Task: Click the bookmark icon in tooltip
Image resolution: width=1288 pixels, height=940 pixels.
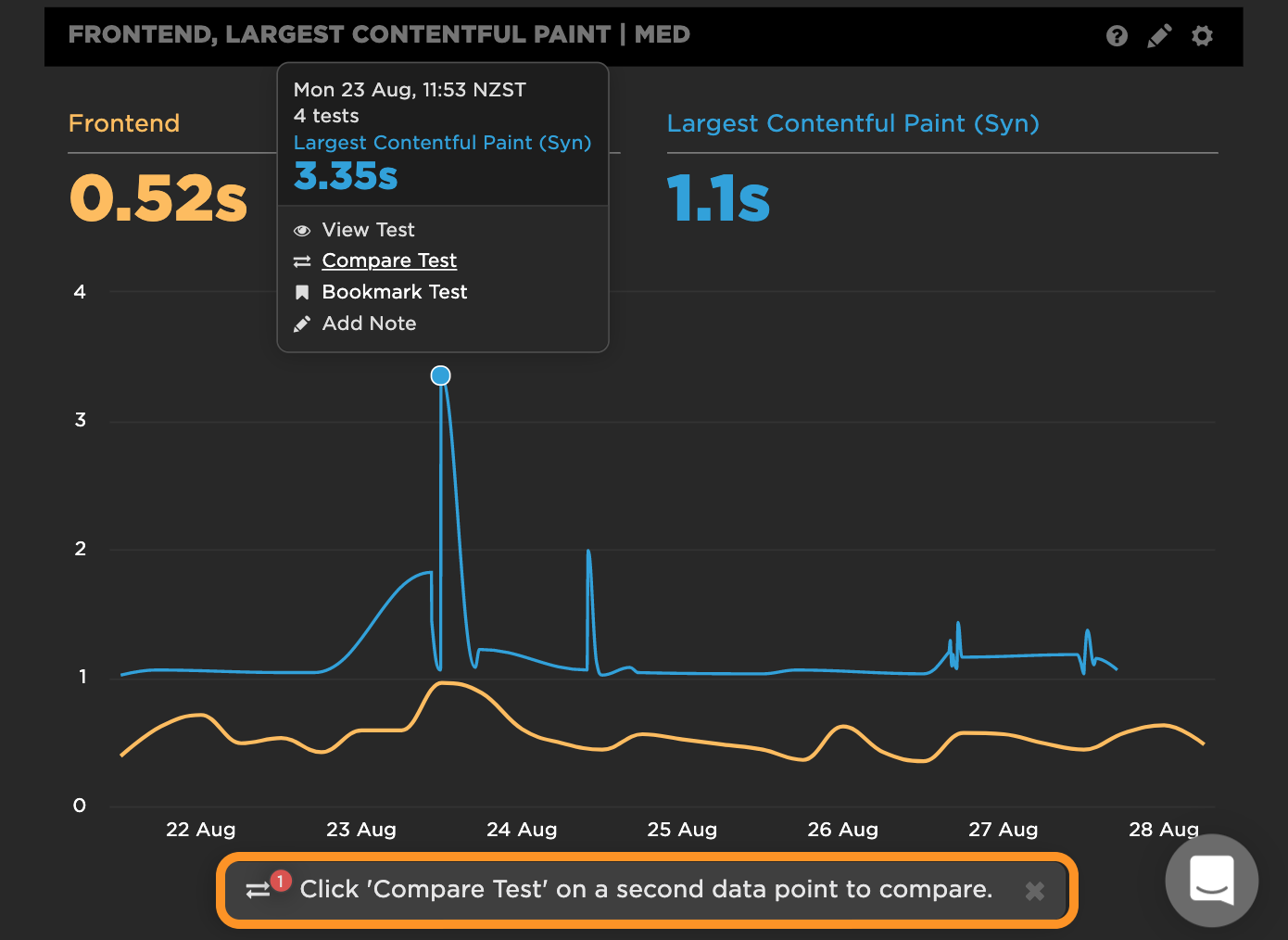Action: pyautogui.click(x=302, y=293)
